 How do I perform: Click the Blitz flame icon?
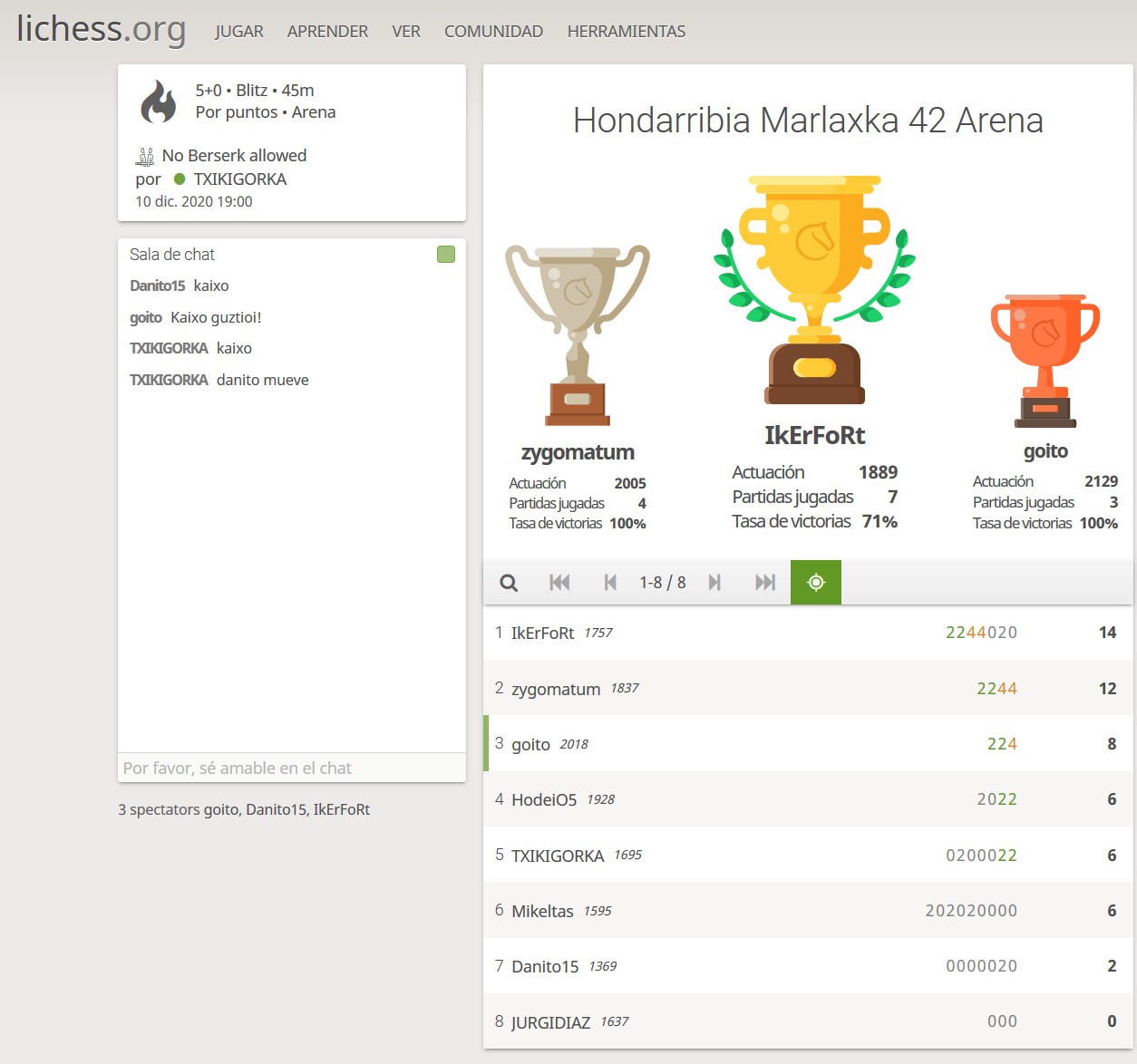coord(159,102)
